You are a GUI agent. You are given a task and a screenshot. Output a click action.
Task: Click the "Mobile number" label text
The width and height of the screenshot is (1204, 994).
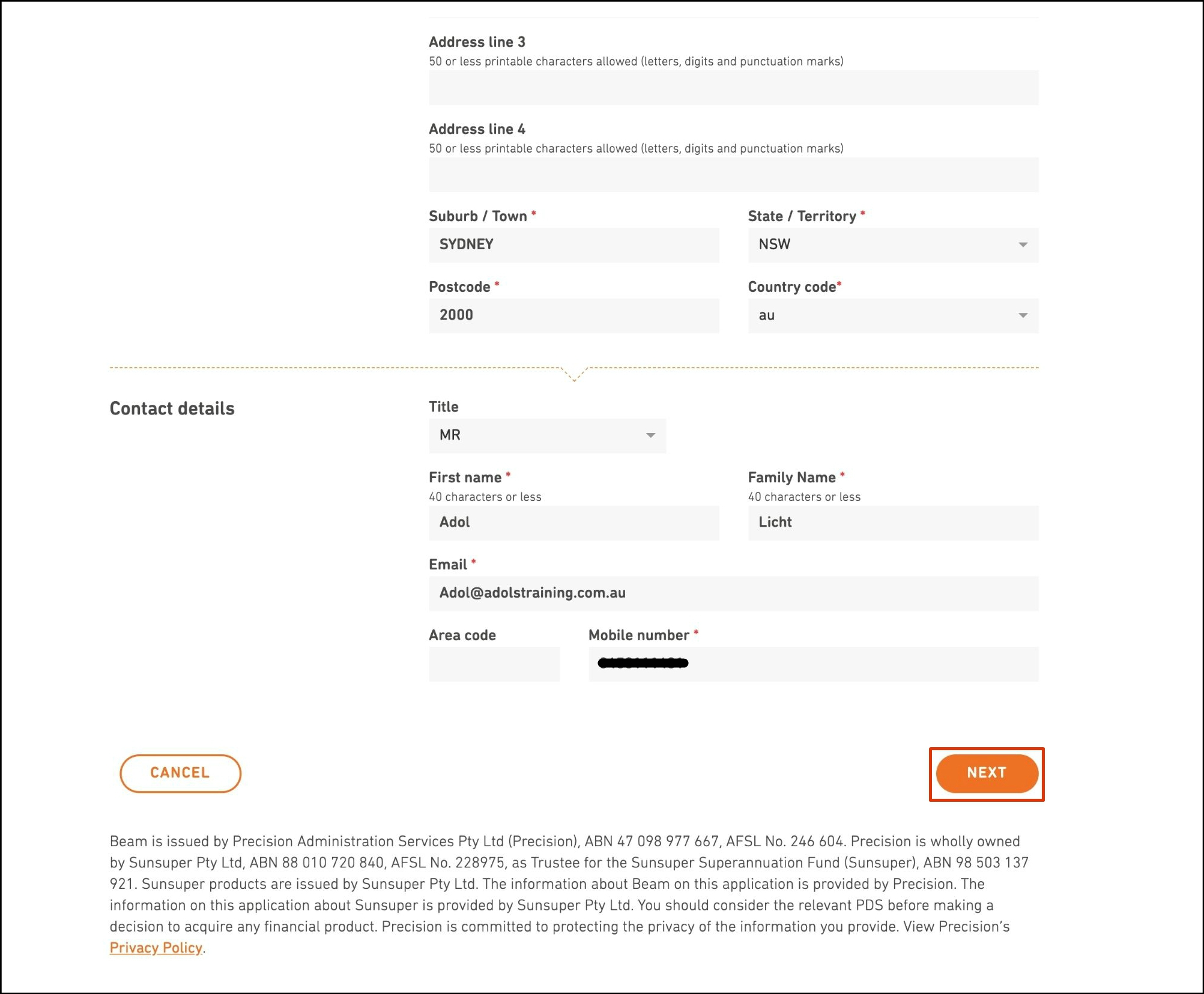[638, 635]
